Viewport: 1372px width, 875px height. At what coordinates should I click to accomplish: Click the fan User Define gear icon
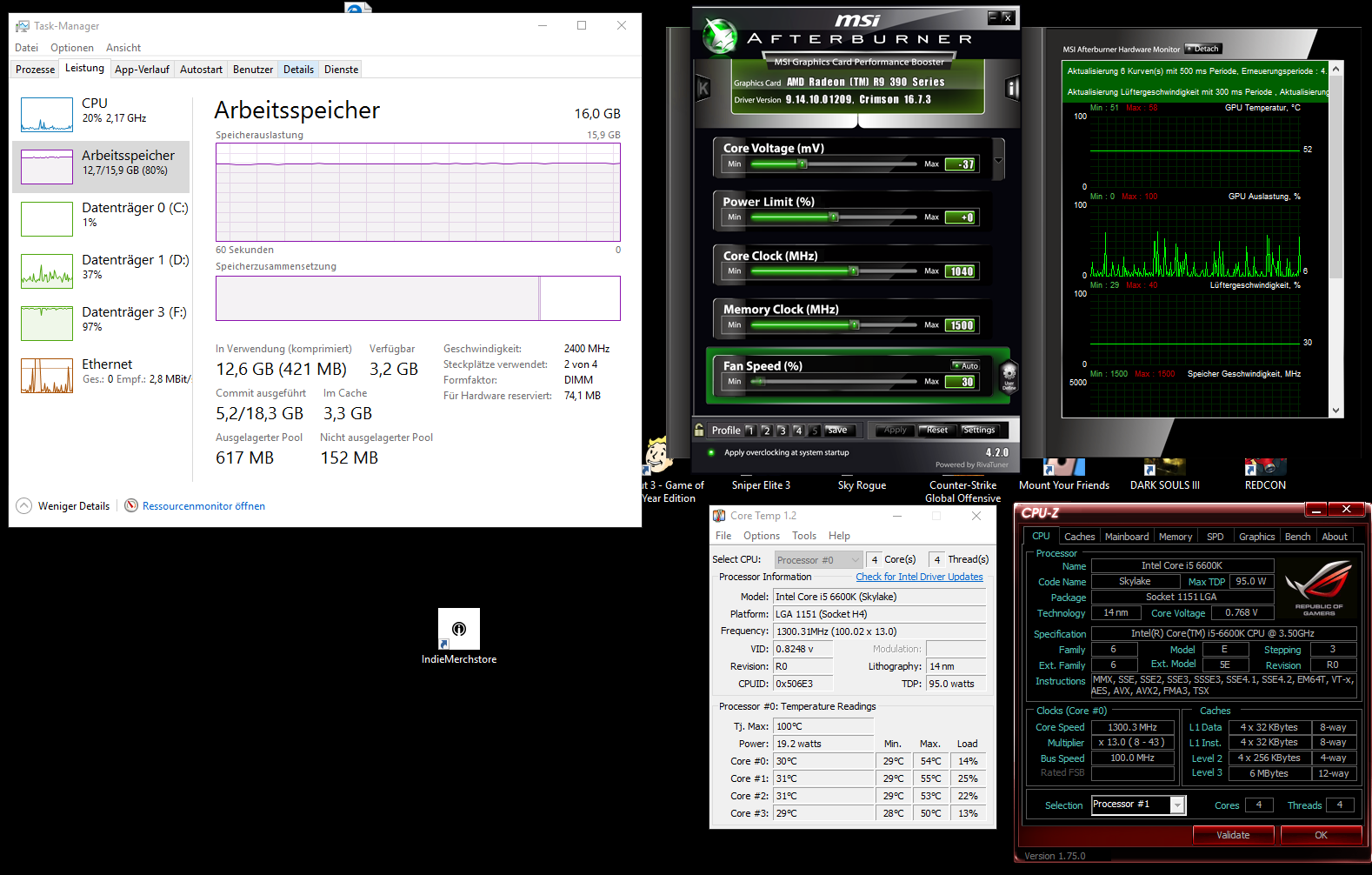click(1009, 377)
